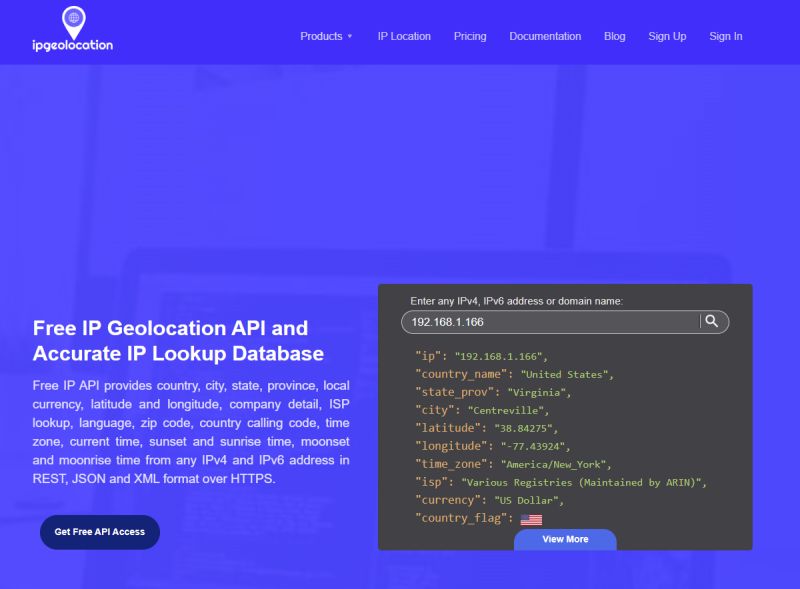Go to Documentation
Viewport: 800px width, 589px height.
545,36
